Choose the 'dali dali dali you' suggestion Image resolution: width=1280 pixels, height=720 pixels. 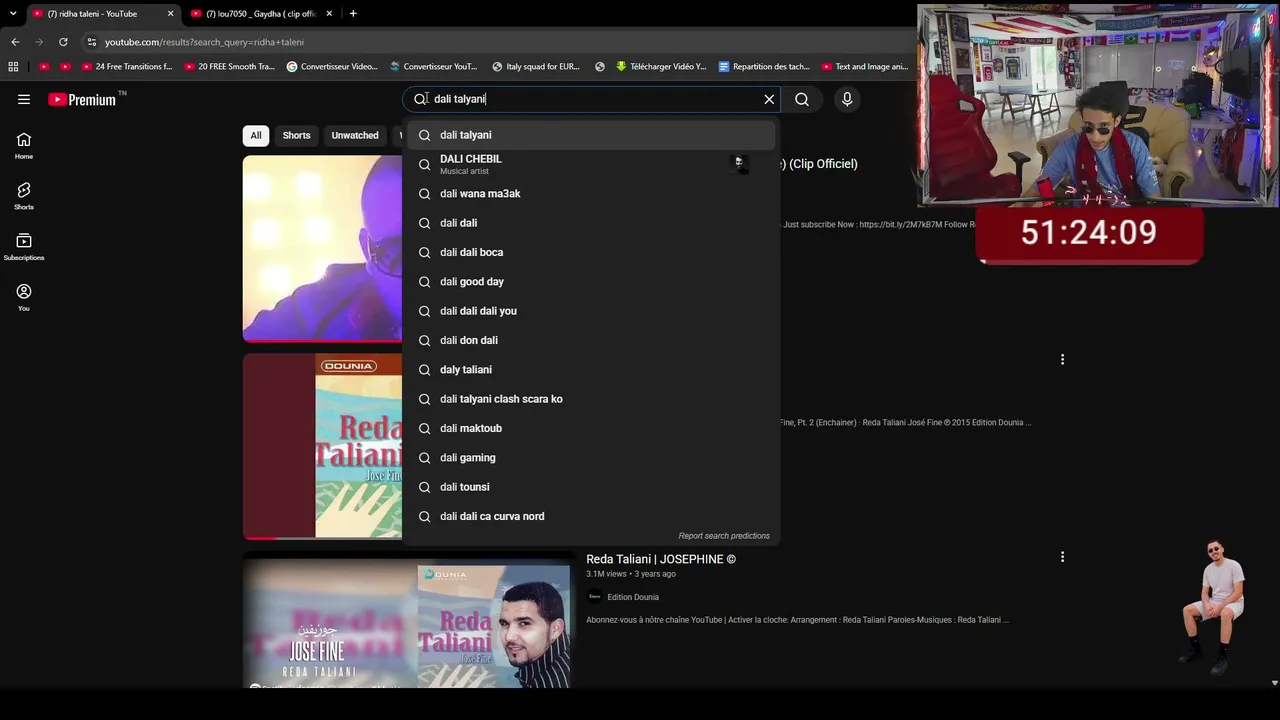(591, 311)
